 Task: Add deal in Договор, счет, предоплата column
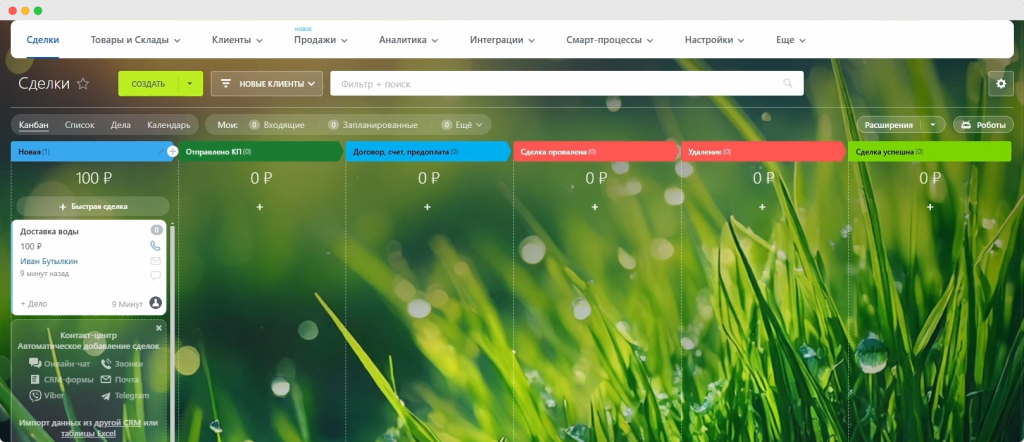(427, 207)
